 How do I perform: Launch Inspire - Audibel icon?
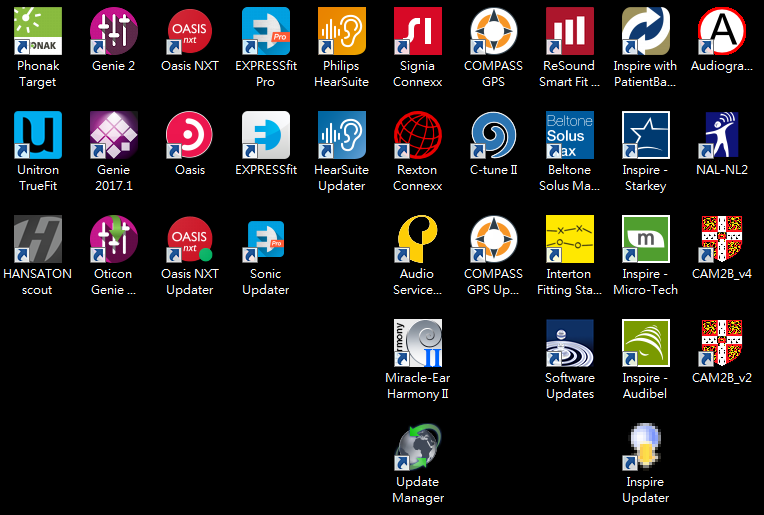point(646,343)
